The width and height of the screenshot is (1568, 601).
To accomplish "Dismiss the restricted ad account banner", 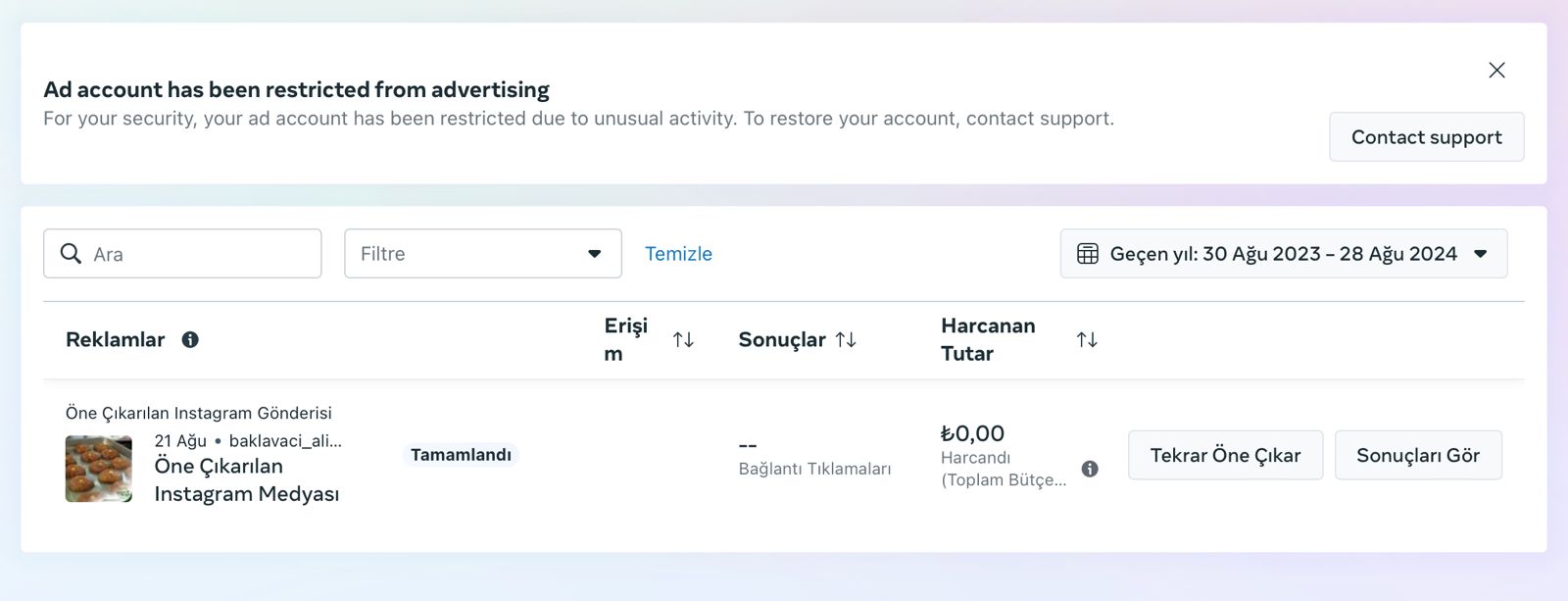I will (x=1496, y=70).
